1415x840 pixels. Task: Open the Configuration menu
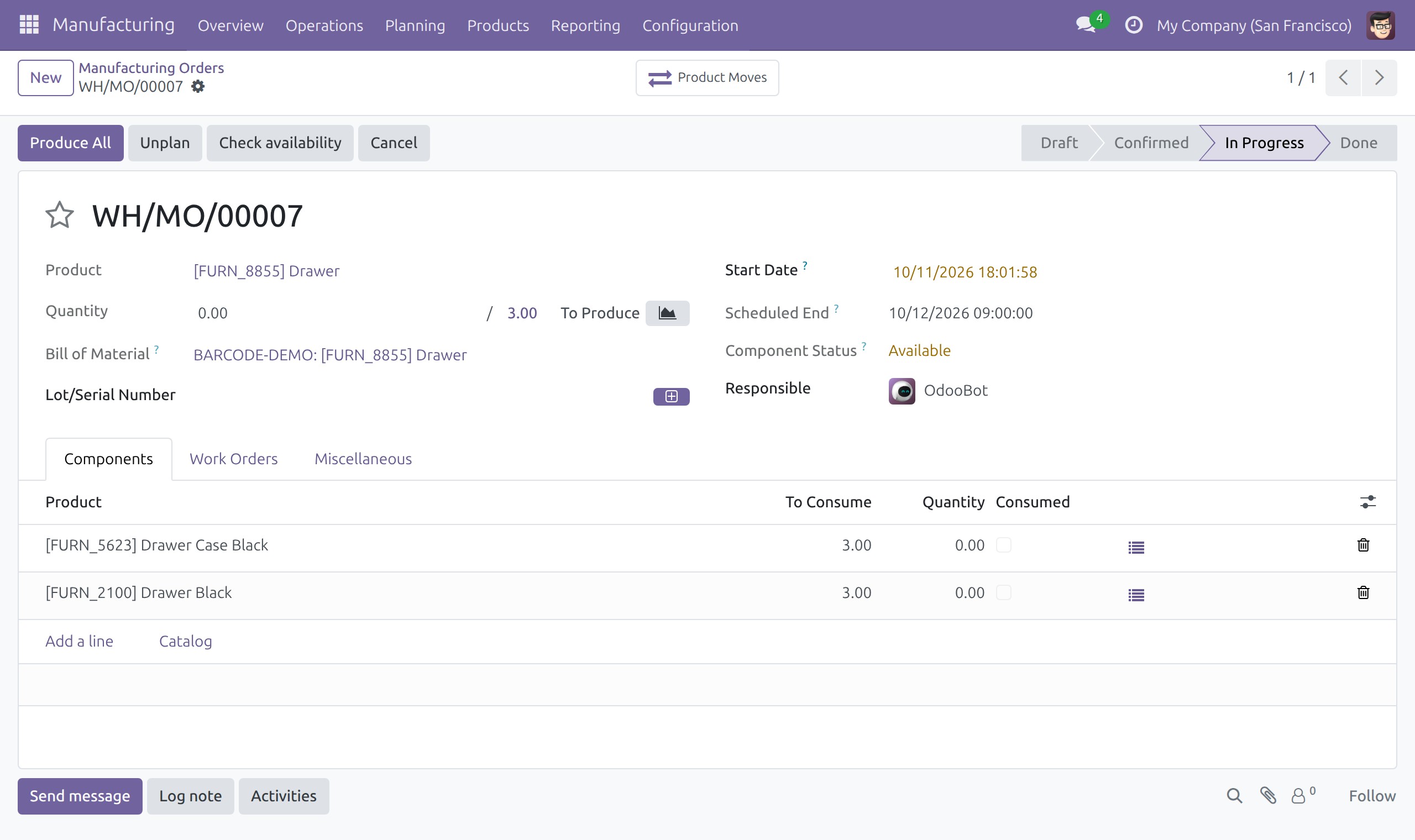click(690, 25)
